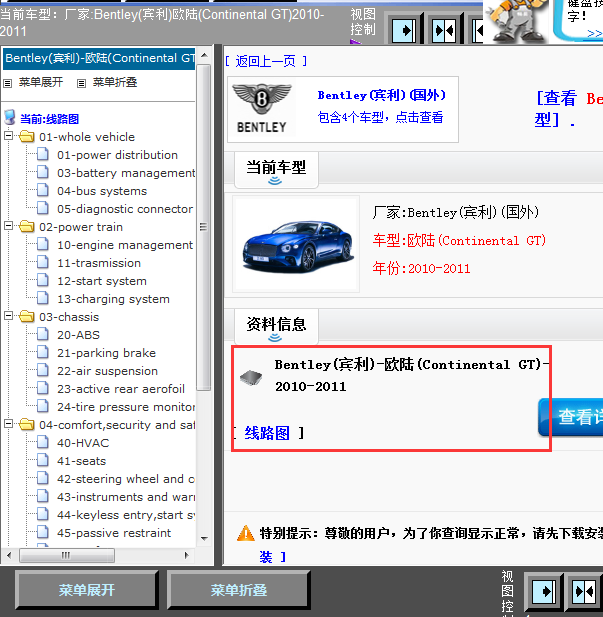Image resolution: width=603 pixels, height=617 pixels.
Task: Click 13-charging system page icon
Action: (x=43, y=298)
